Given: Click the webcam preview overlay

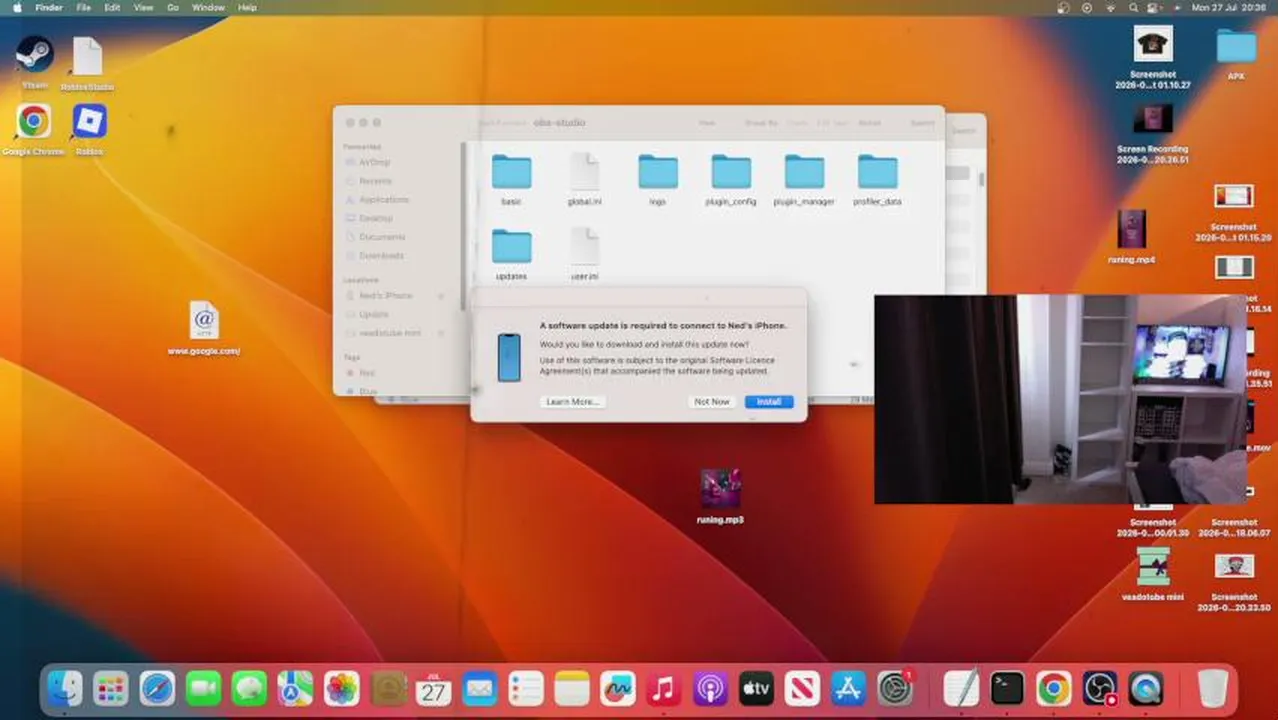Looking at the screenshot, I should 1060,399.
